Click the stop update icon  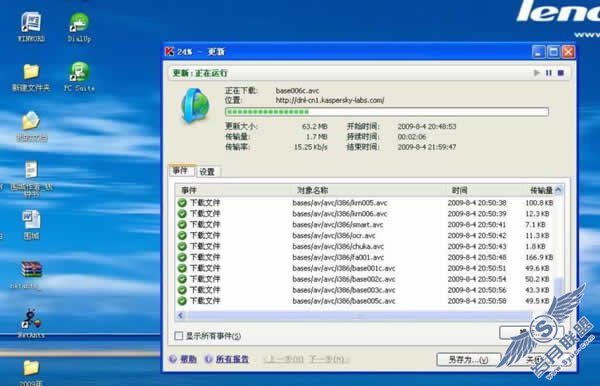[561, 73]
